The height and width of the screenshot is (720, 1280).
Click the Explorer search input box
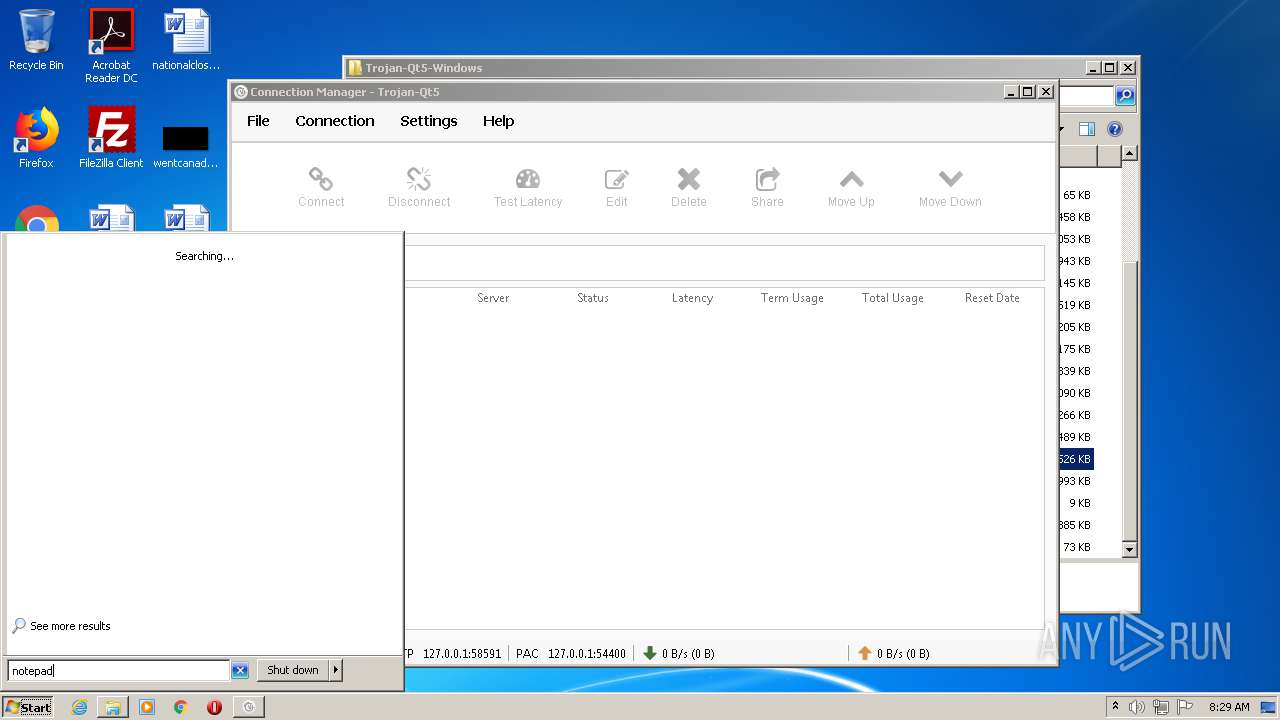[1086, 96]
